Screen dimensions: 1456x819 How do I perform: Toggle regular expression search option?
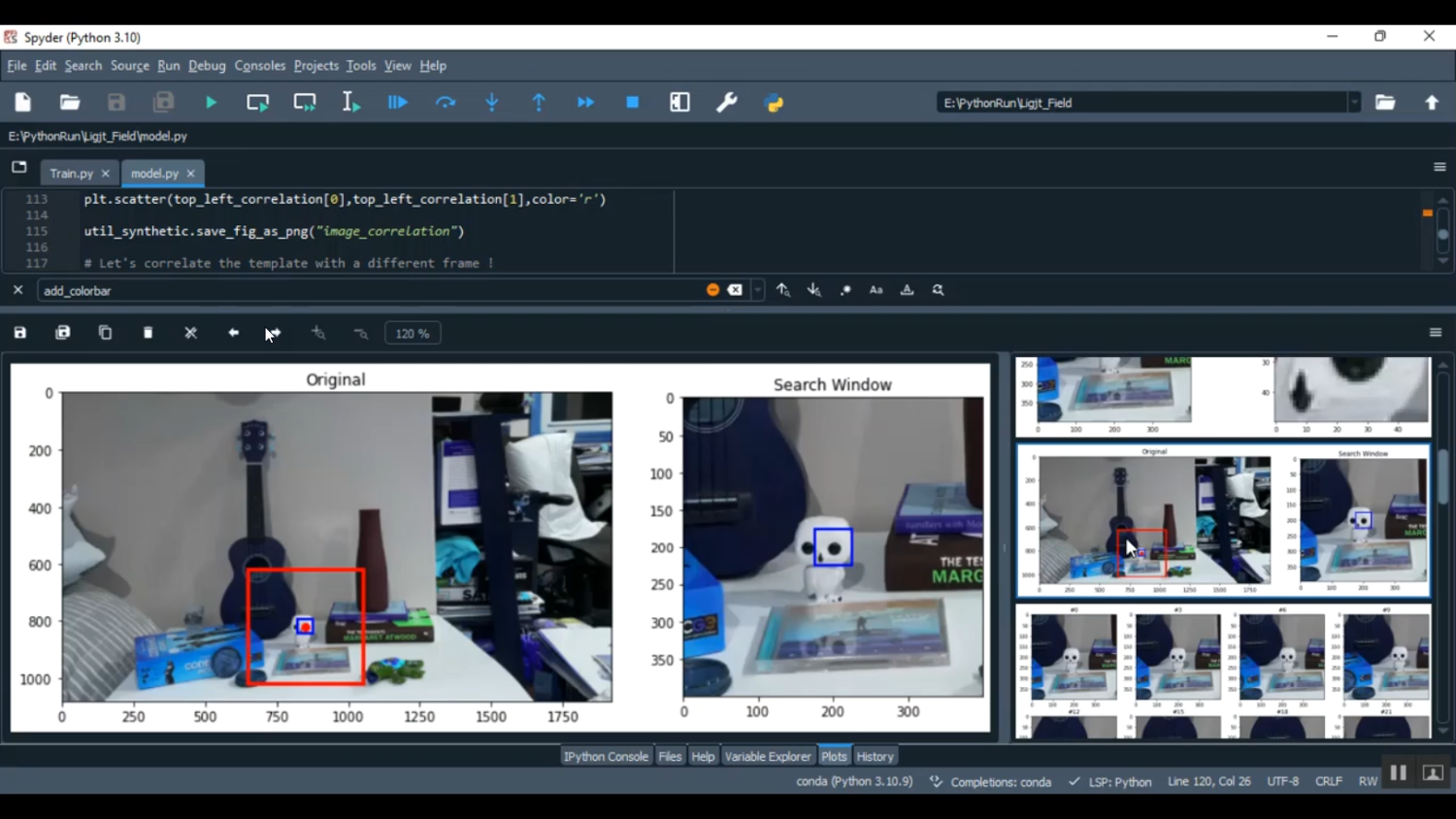[845, 290]
